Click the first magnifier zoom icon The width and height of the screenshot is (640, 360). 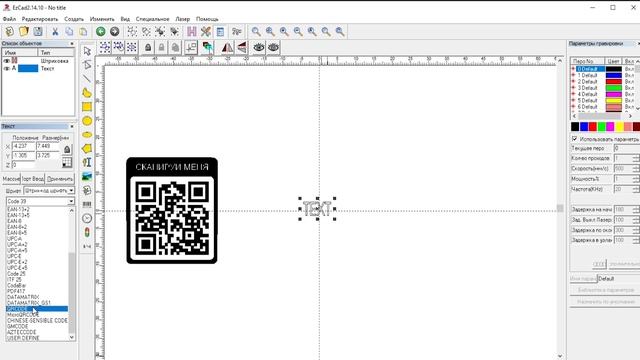pyautogui.click(x=256, y=31)
